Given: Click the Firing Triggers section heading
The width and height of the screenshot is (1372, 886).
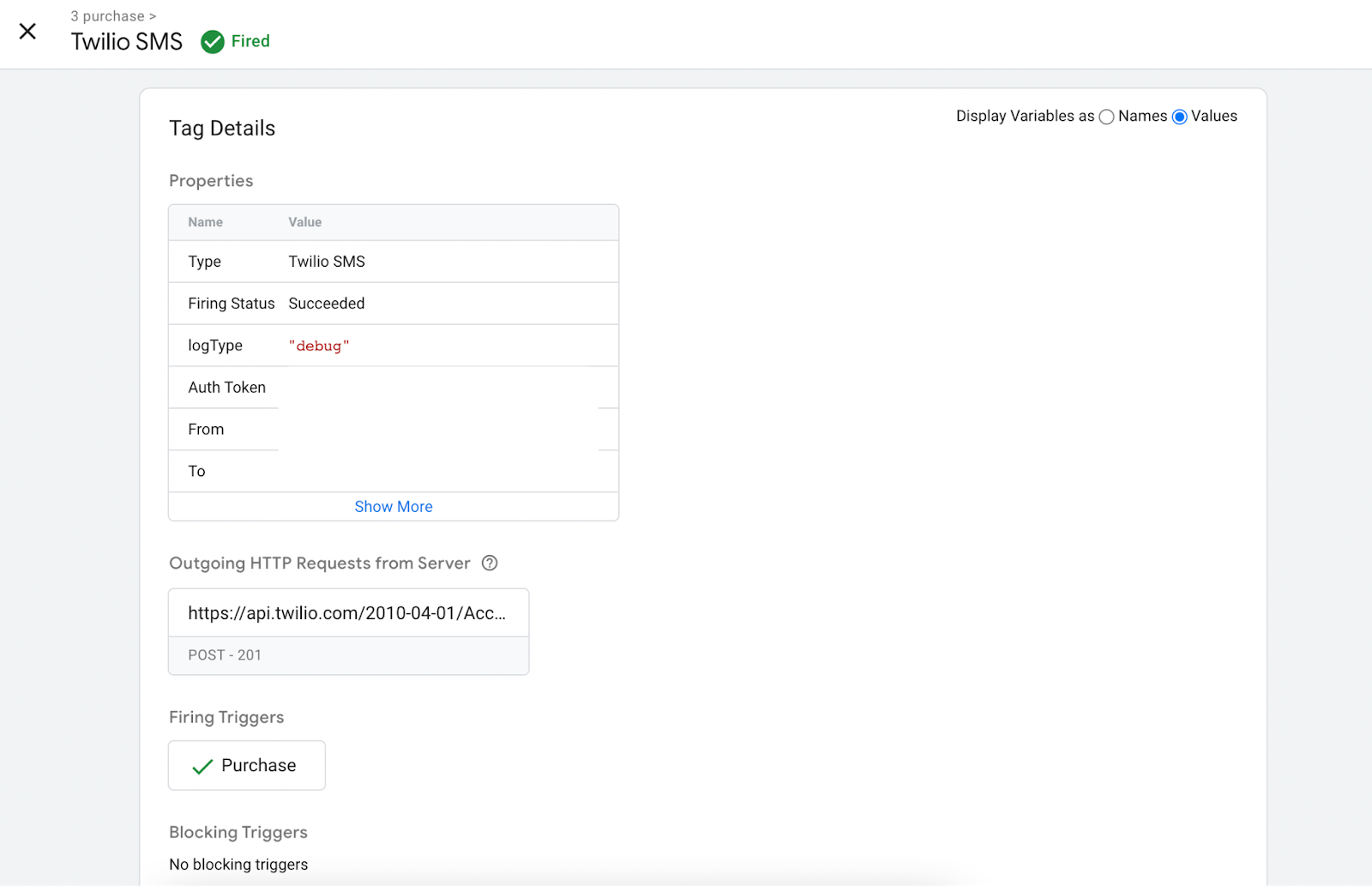Looking at the screenshot, I should coord(226,717).
